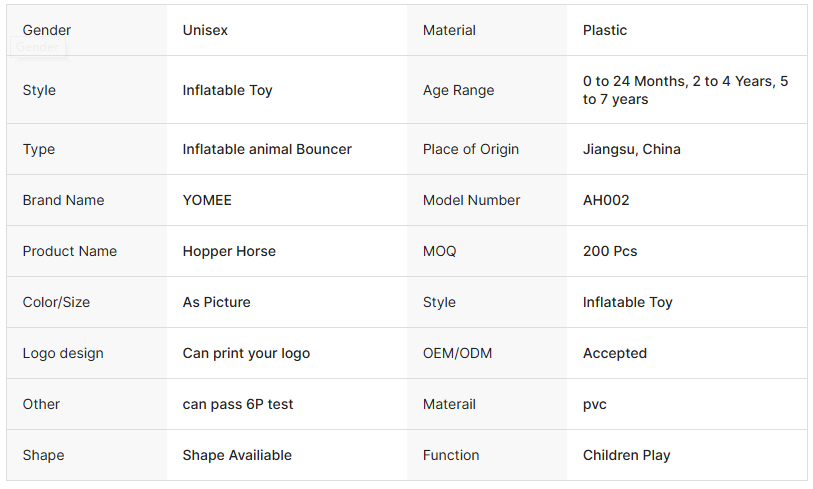Select the Type label cell
813x489 pixels.
click(39, 149)
